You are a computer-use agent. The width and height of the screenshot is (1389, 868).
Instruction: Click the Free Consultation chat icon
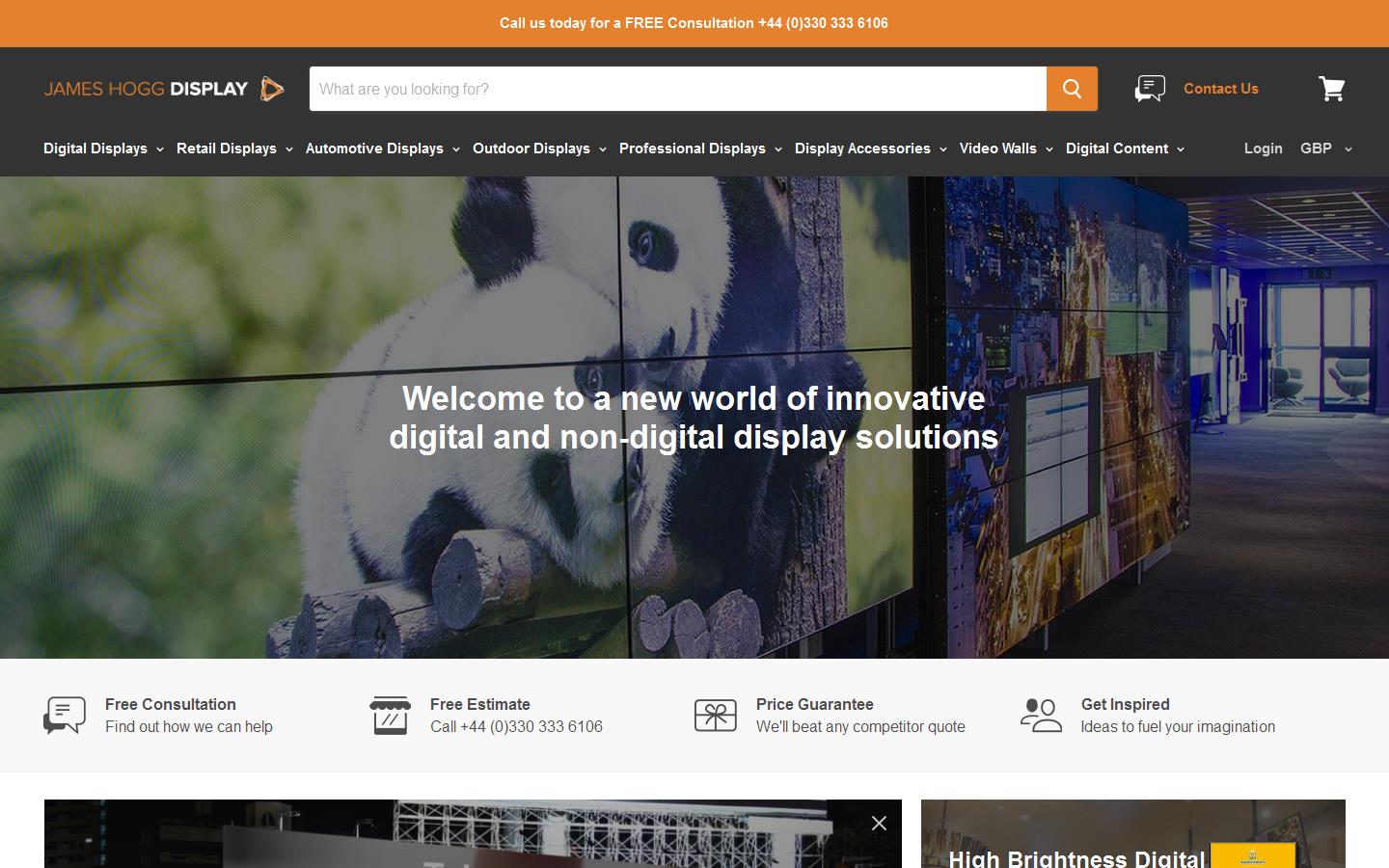[x=64, y=715]
